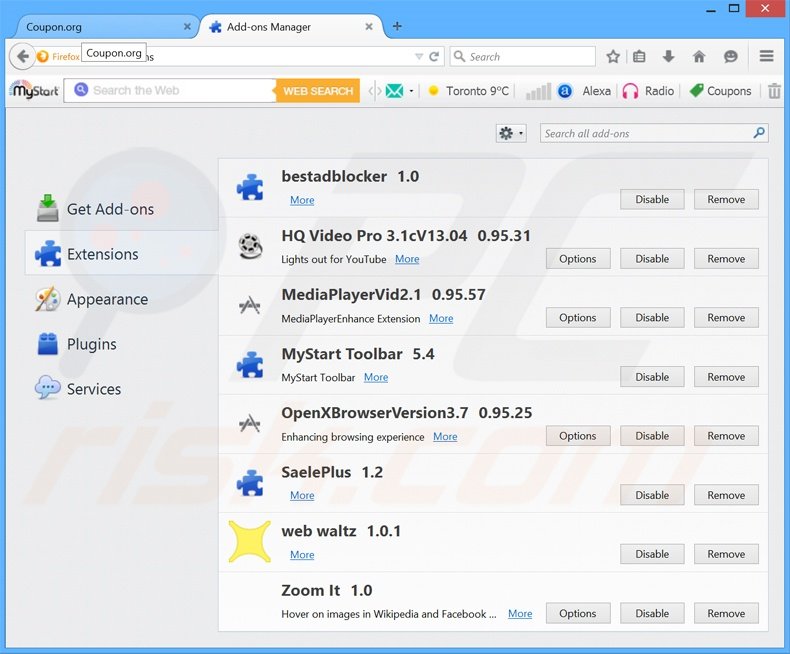Open the gear tools dropdown for add-ons

click(510, 133)
